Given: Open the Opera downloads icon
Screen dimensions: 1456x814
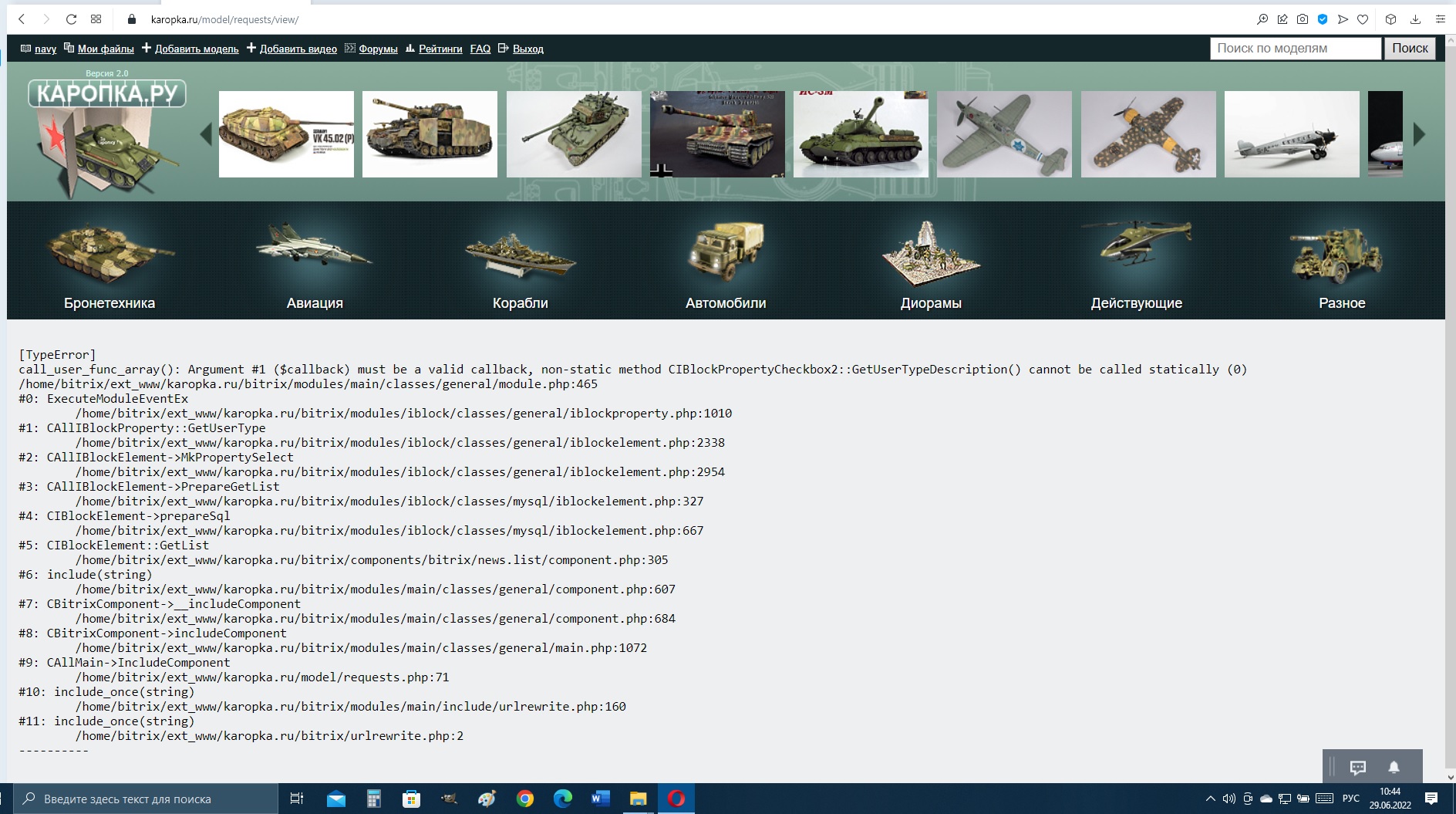Looking at the screenshot, I should 1415,19.
